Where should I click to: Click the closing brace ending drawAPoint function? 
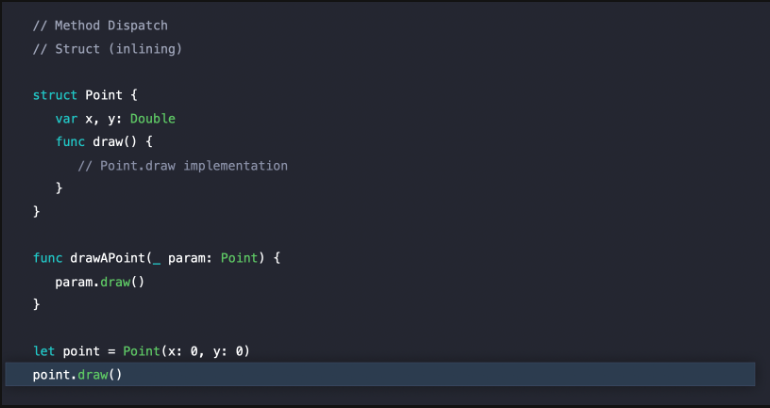tap(37, 304)
